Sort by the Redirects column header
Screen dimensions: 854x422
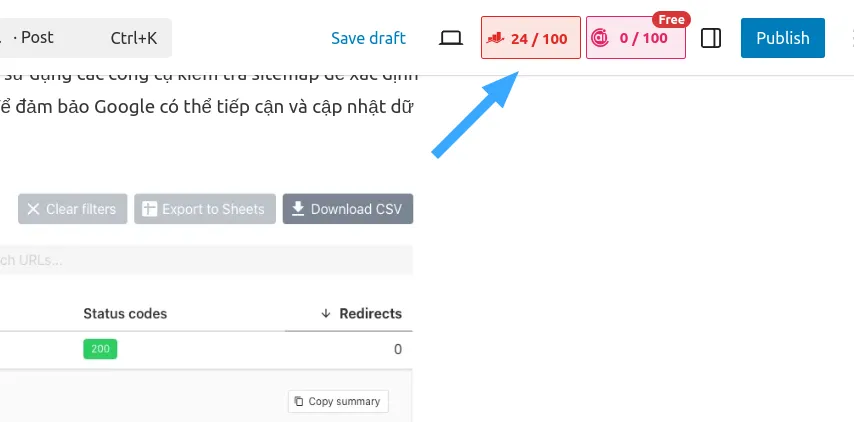370,314
